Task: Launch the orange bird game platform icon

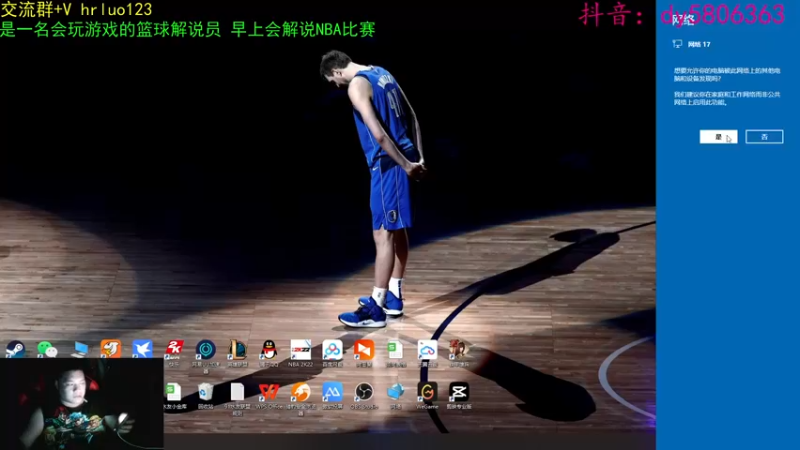Action: (111, 349)
